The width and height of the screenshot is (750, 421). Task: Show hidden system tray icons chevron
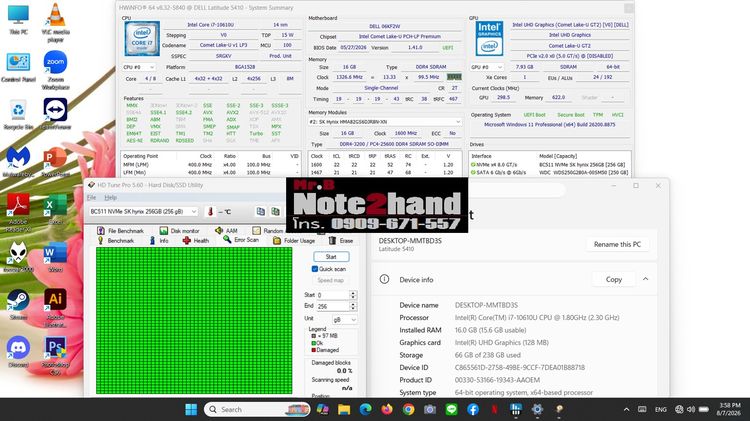[626, 410]
